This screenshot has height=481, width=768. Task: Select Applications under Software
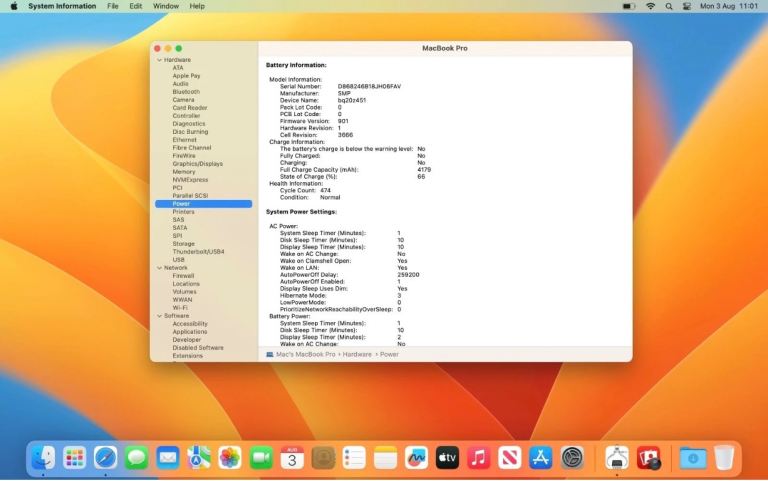[190, 332]
